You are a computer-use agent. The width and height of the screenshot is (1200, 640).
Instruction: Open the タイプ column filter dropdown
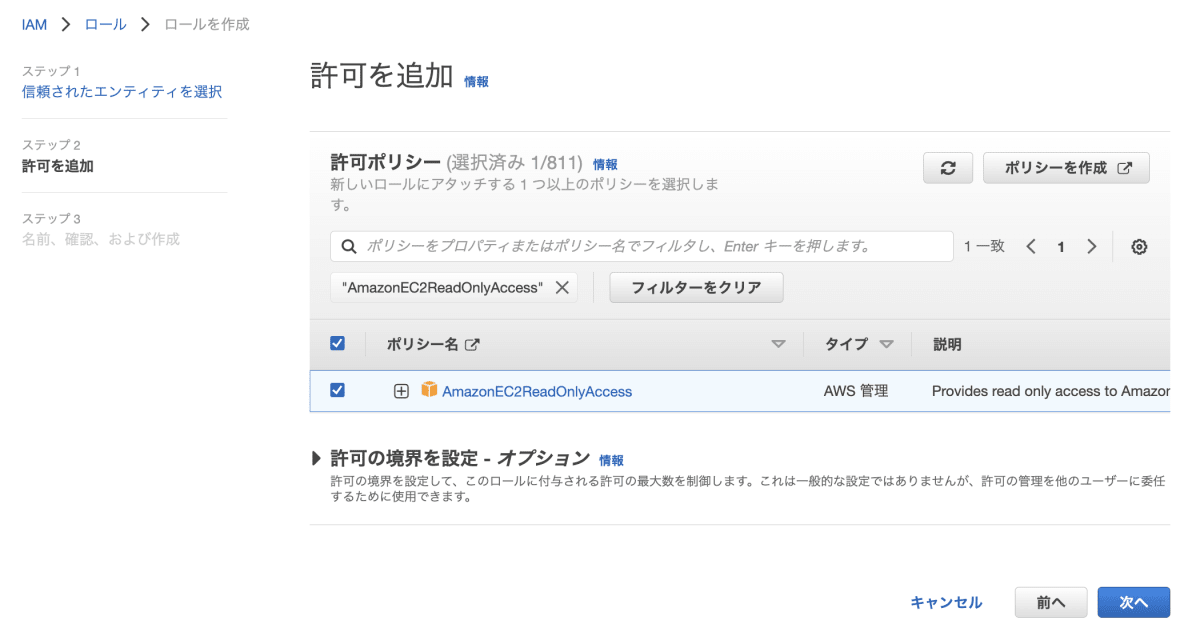click(886, 343)
